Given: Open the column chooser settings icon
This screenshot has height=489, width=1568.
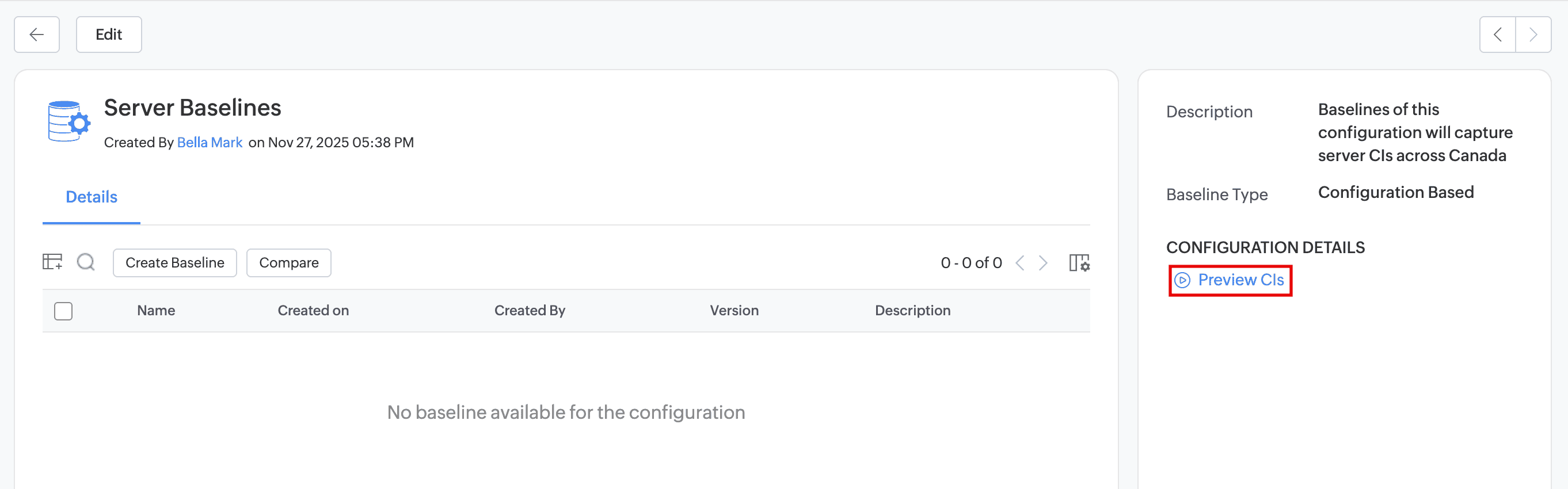Looking at the screenshot, I should click(1079, 263).
